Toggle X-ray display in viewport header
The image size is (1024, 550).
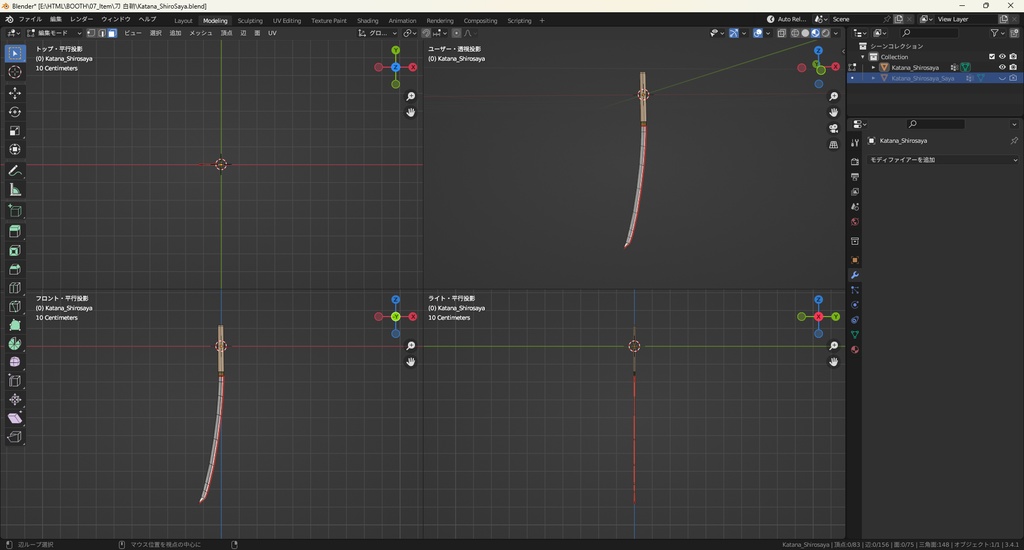[782, 33]
